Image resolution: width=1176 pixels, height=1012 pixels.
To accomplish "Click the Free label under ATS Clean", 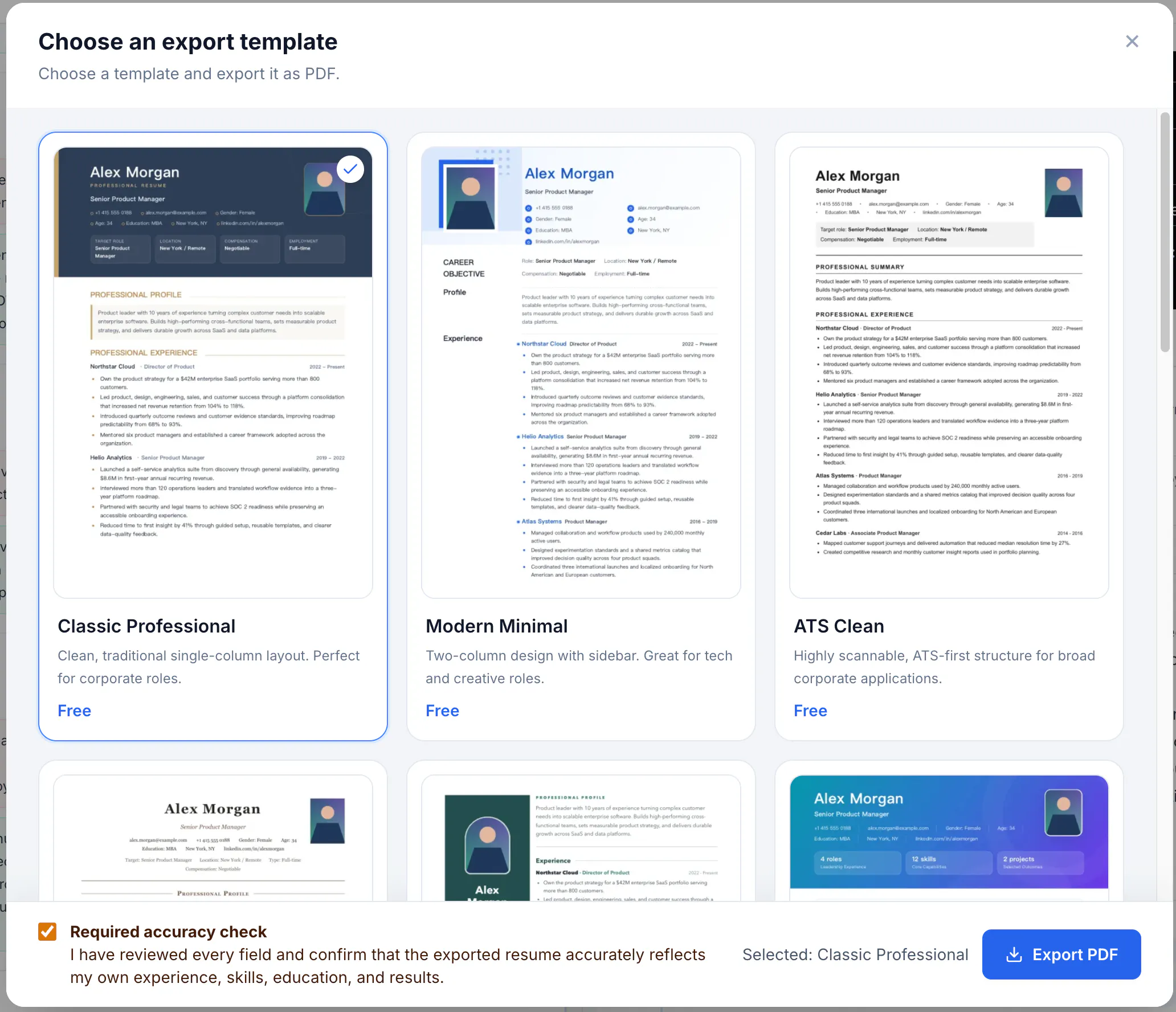I will click(x=810, y=711).
